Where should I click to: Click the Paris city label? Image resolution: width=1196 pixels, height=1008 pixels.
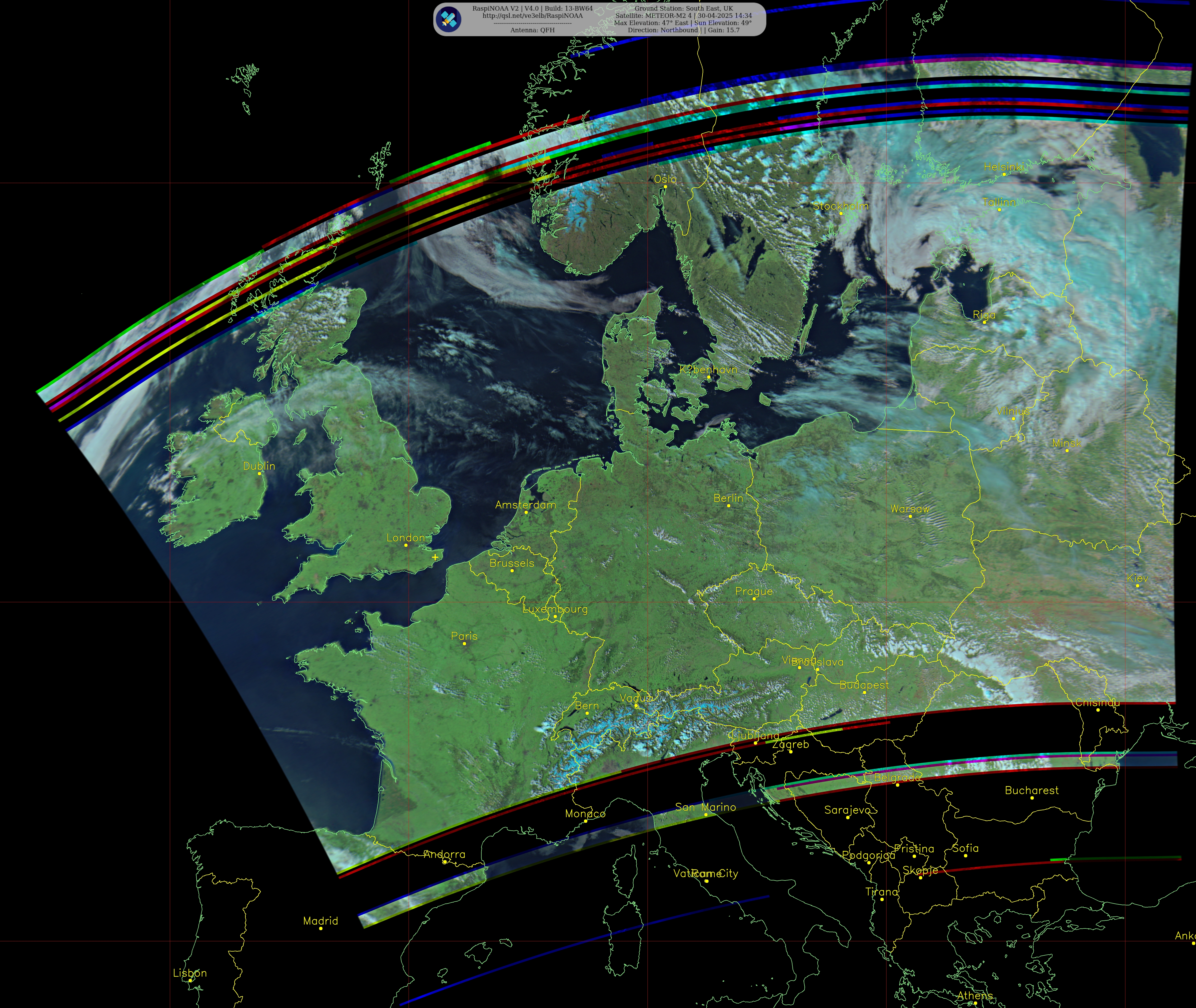464,636
